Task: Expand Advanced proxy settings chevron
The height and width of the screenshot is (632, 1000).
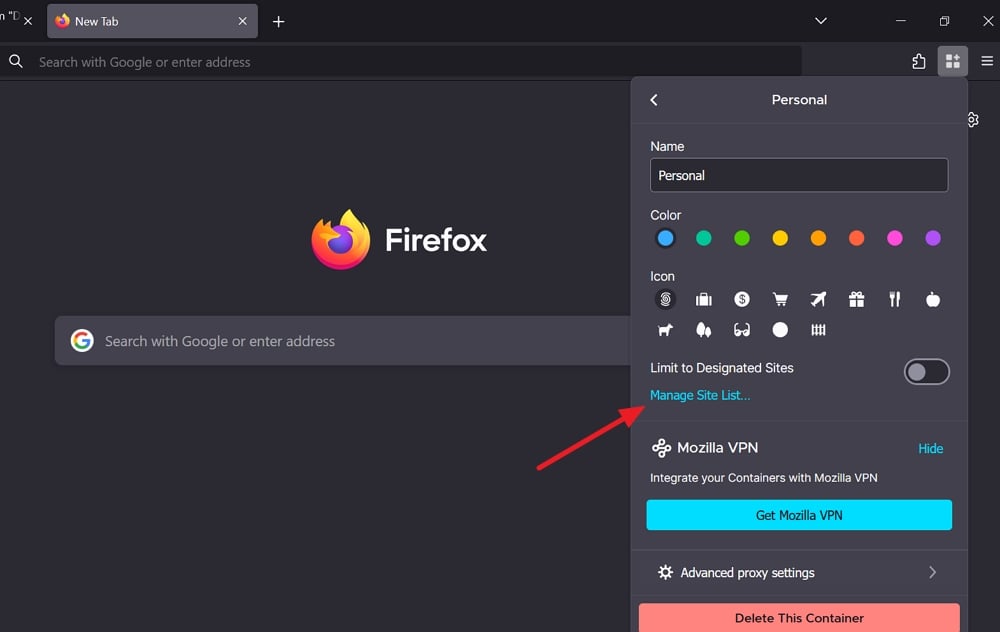Action: click(x=932, y=572)
